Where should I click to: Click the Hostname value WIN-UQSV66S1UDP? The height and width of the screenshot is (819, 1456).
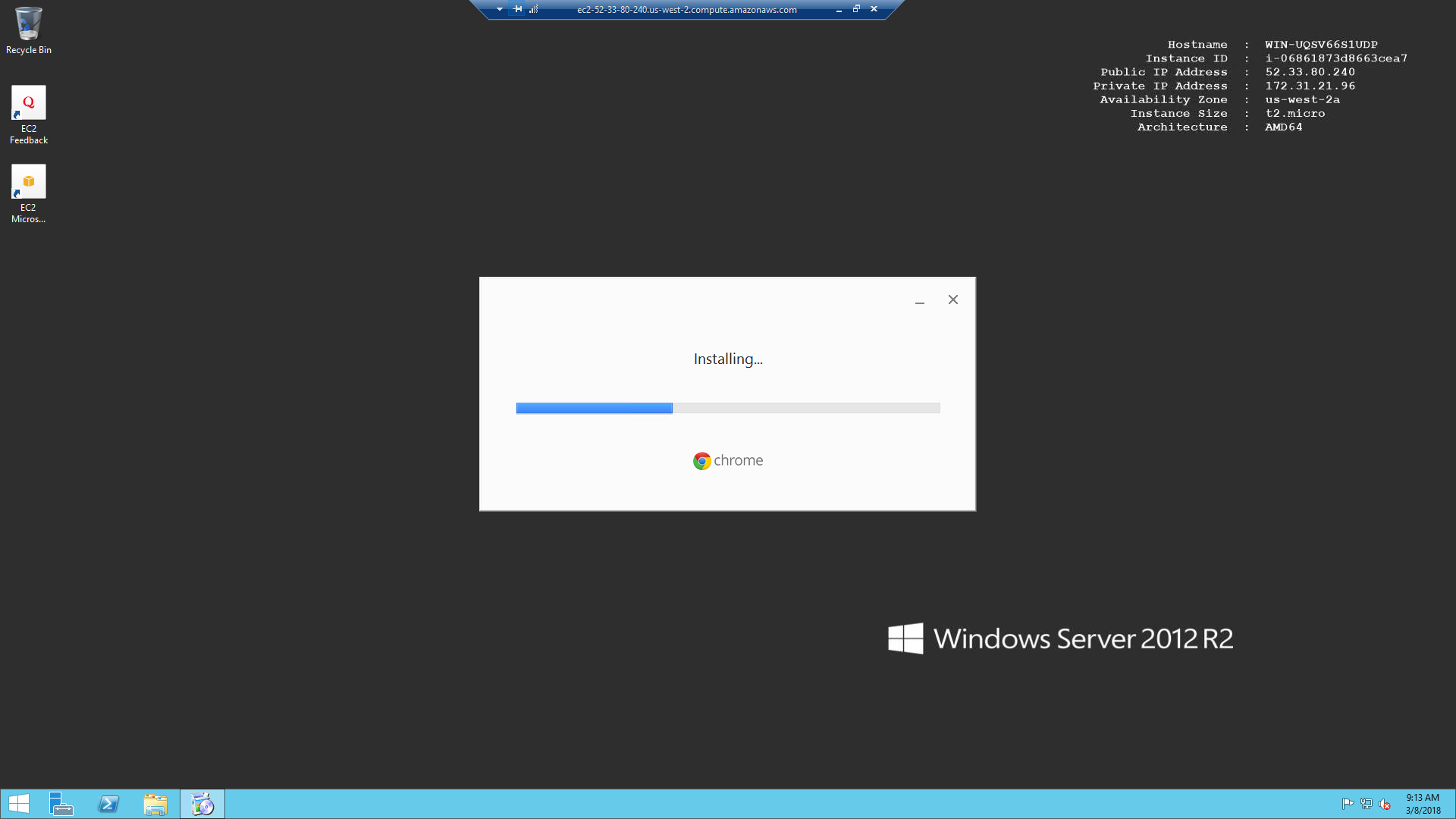coord(1321,45)
